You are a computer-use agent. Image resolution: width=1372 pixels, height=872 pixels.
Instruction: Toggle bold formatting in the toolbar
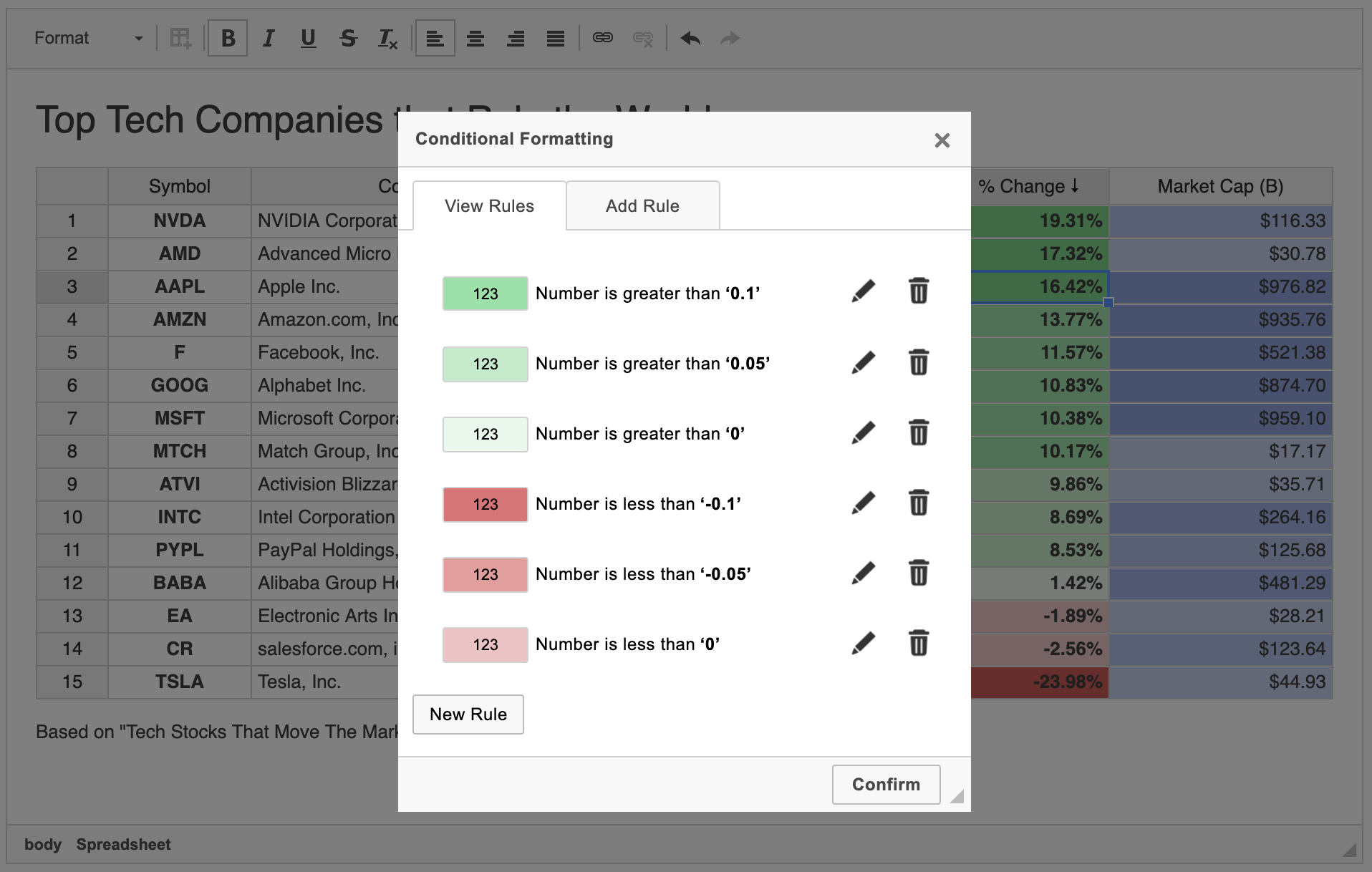click(x=228, y=38)
